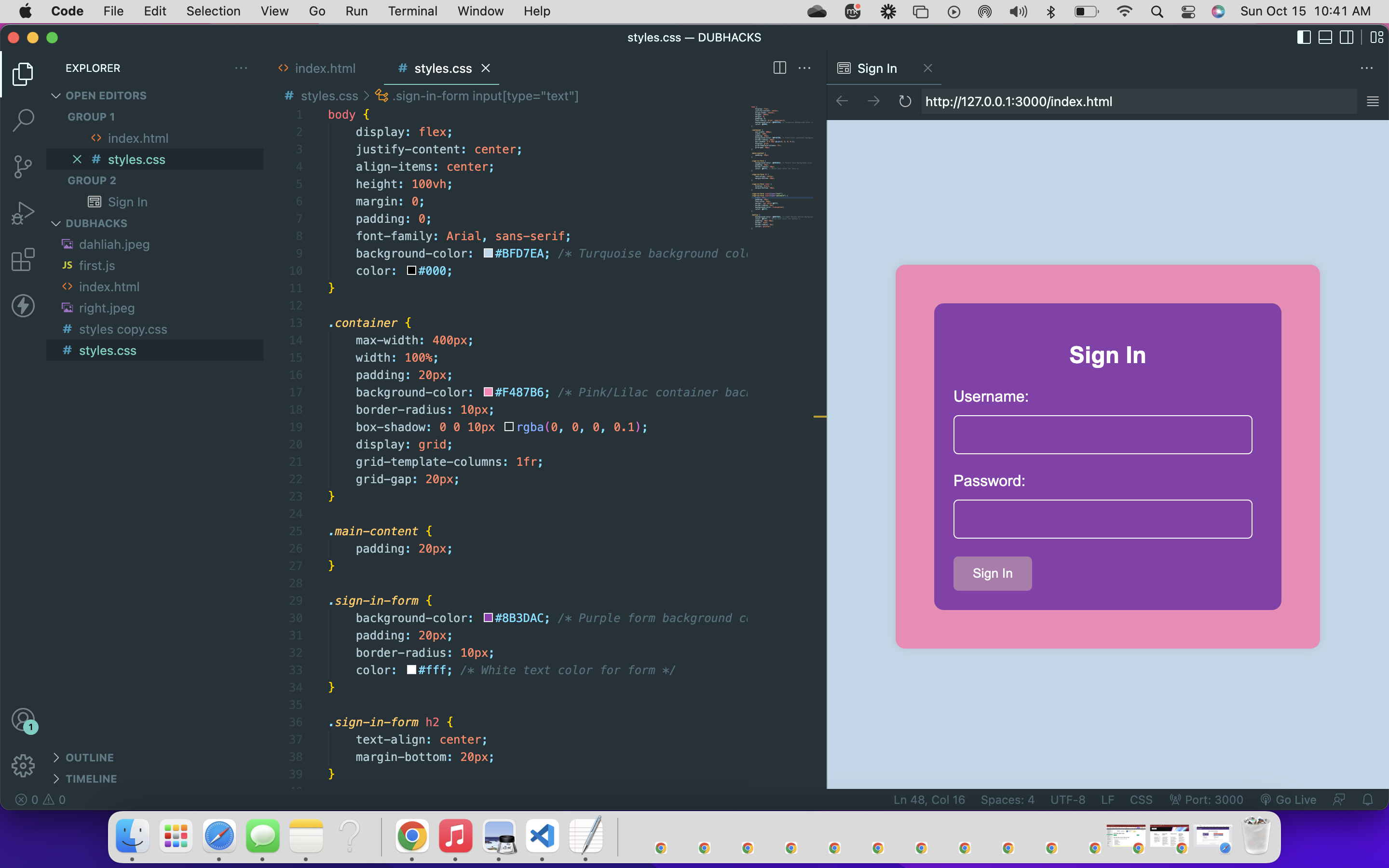
Task: Toggle the secondary side bar layout button
Action: click(1347, 37)
